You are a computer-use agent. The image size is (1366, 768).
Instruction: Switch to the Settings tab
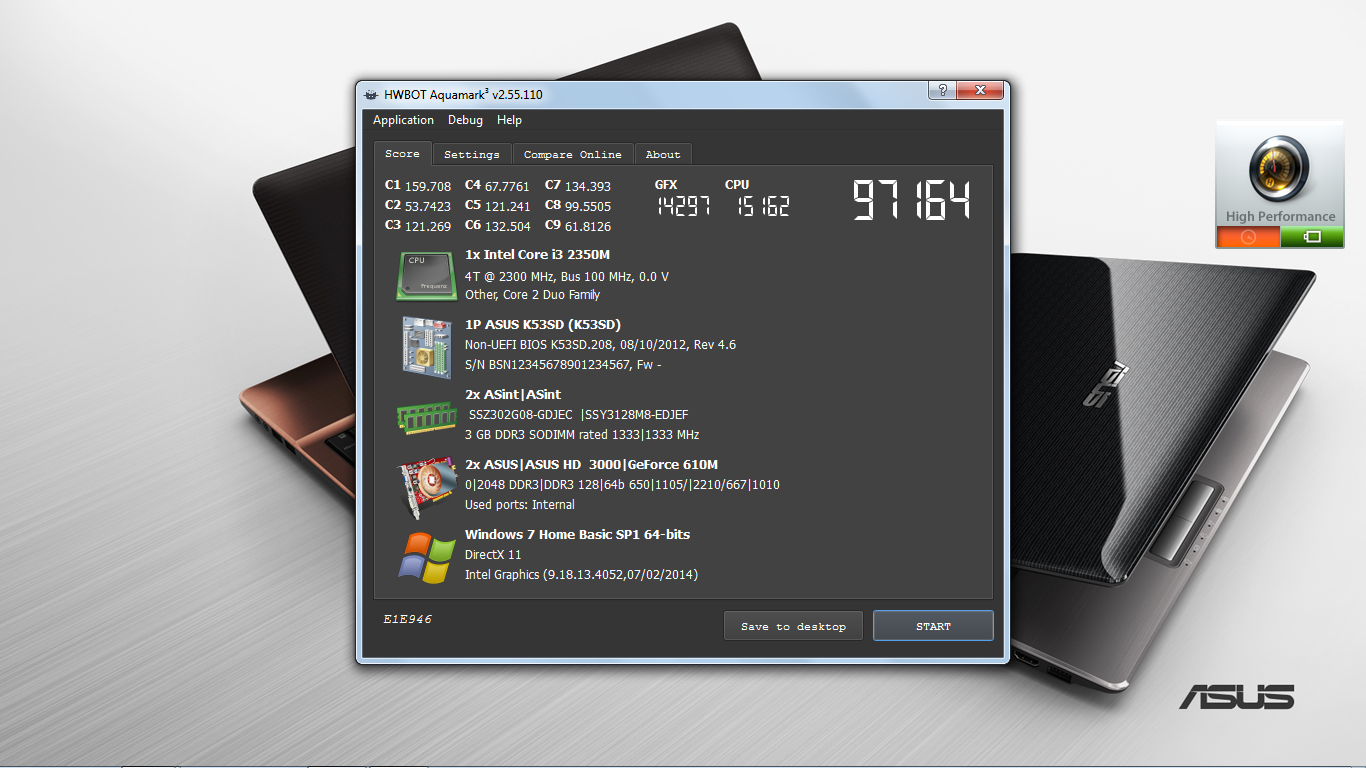click(x=472, y=155)
